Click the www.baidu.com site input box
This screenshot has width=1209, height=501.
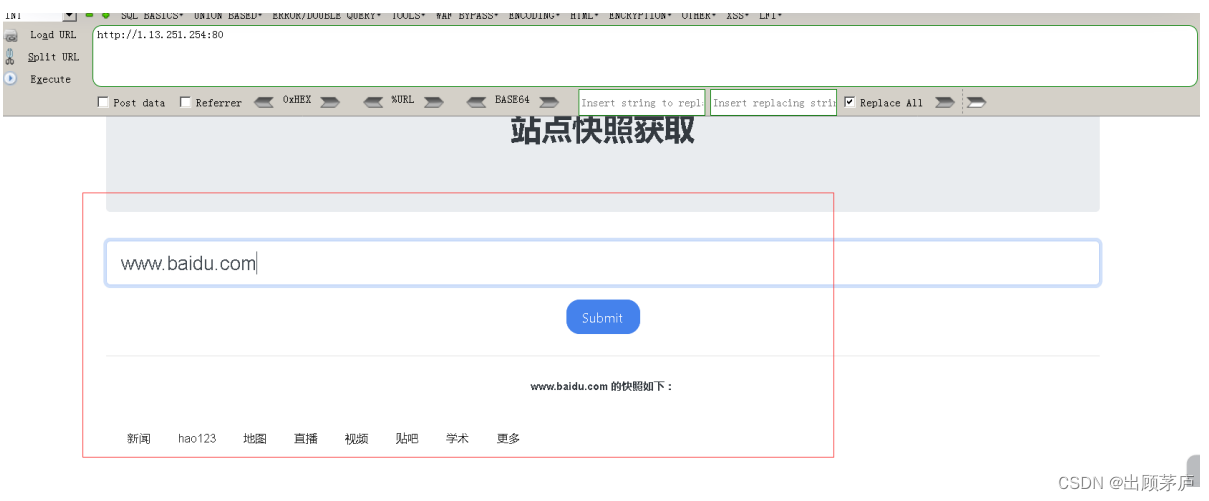603,264
